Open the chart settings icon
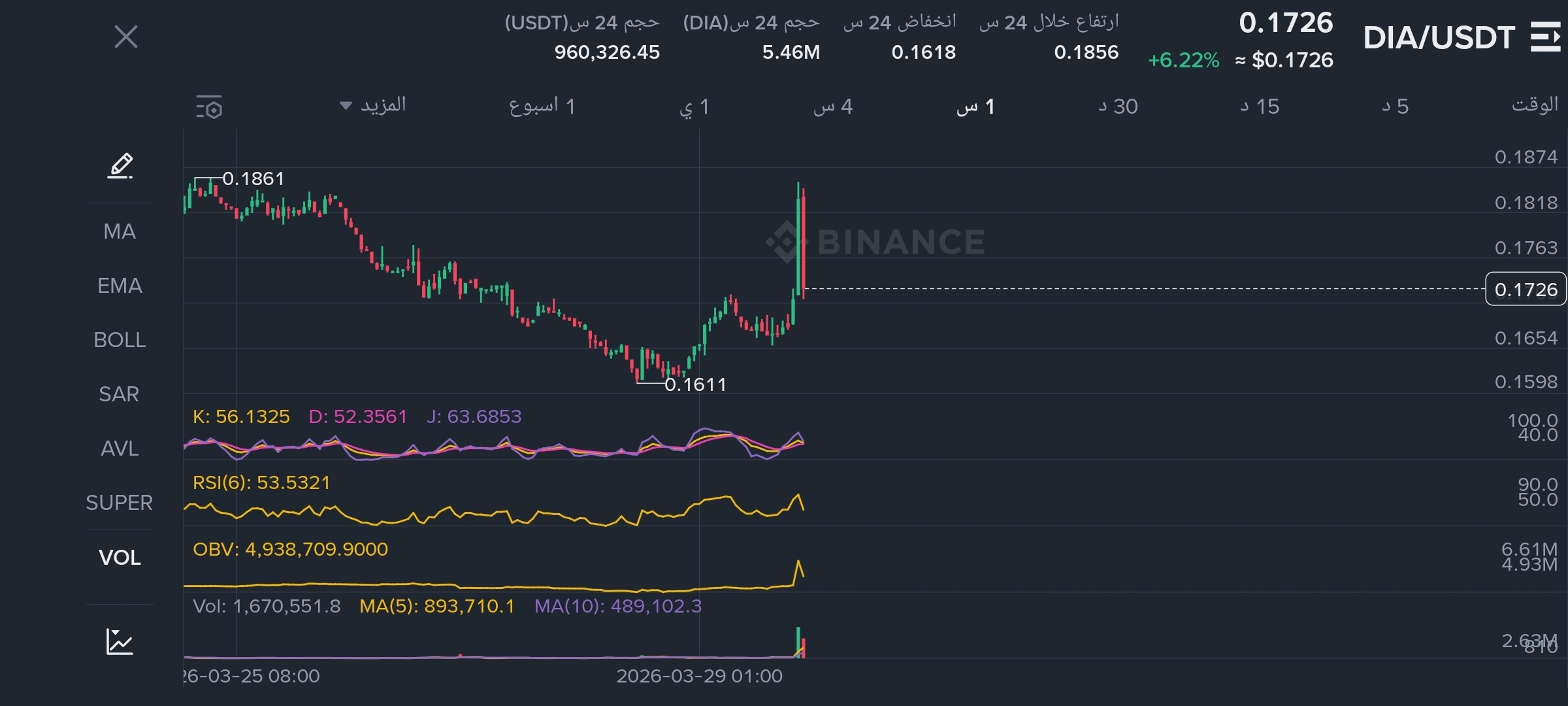 209,107
